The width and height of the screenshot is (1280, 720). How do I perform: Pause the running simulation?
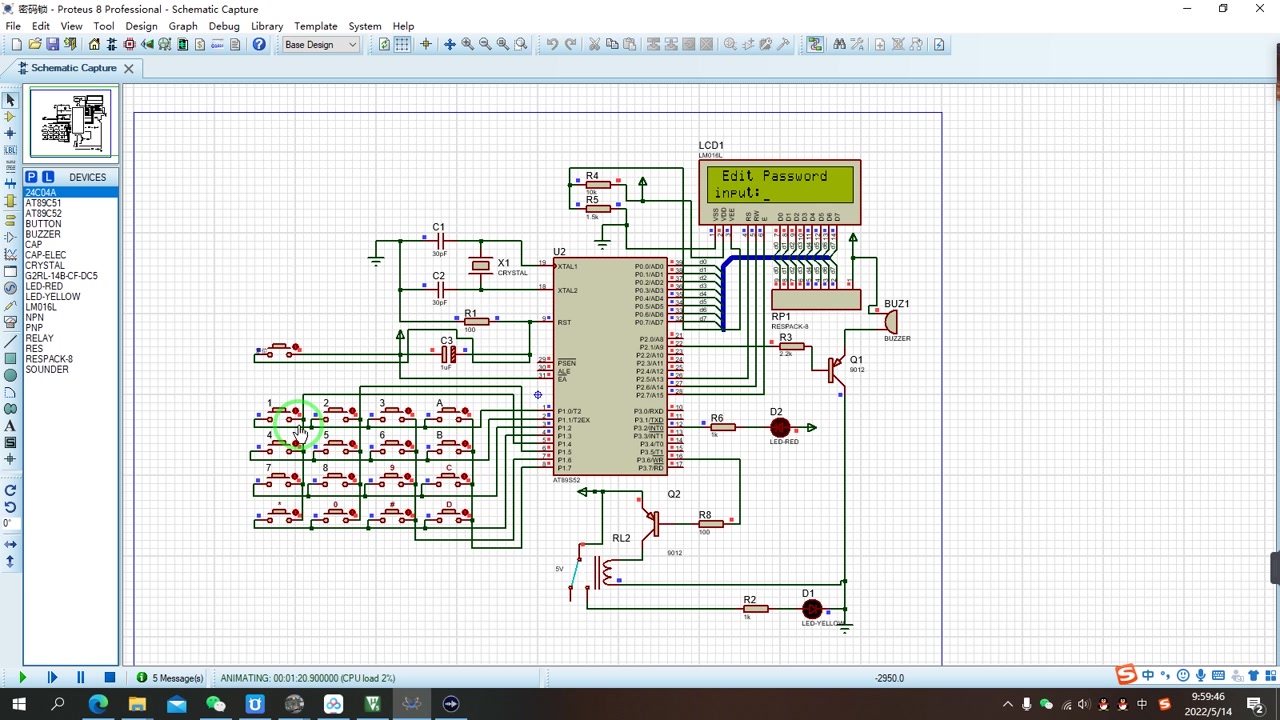[x=81, y=678]
